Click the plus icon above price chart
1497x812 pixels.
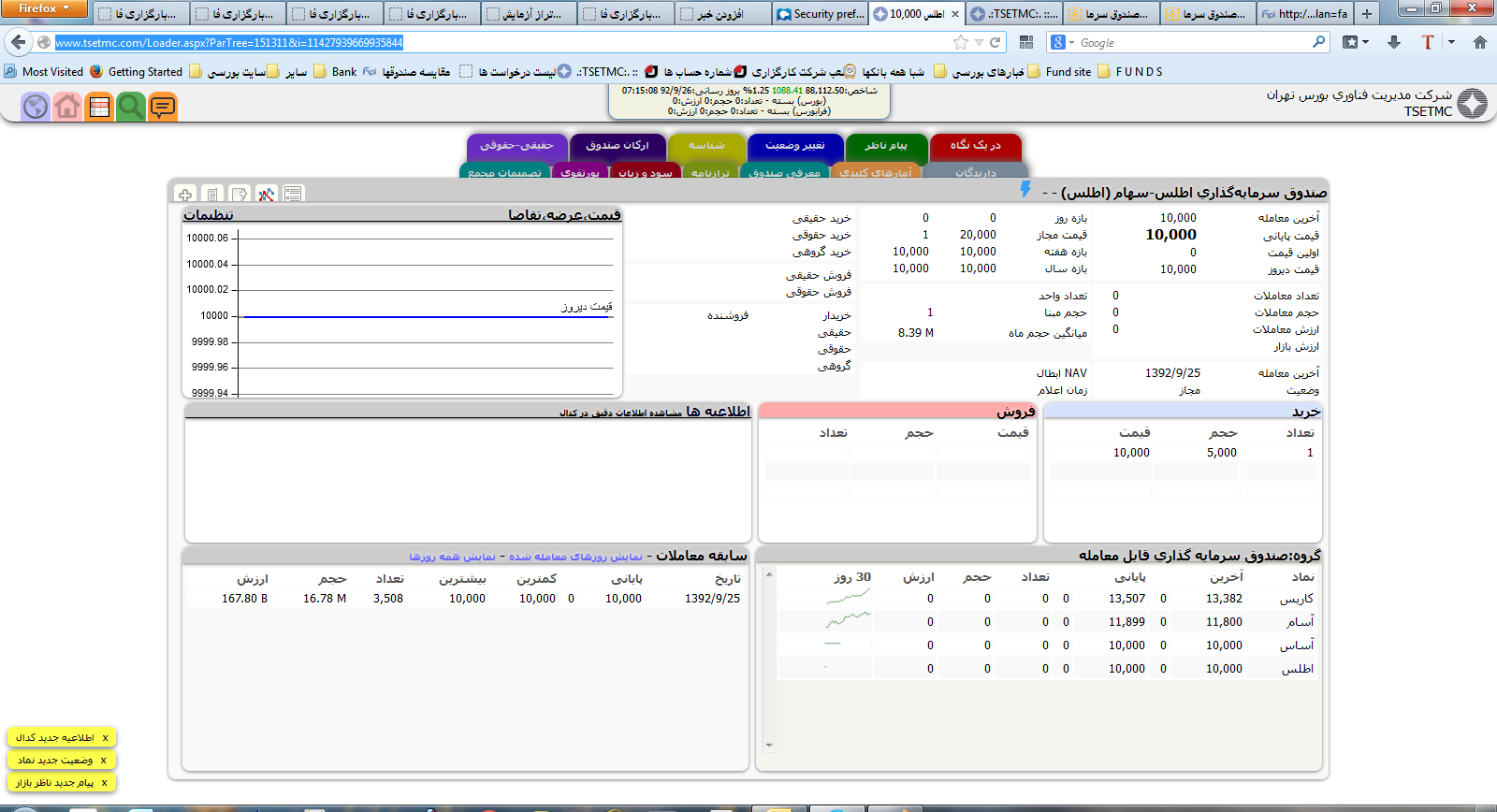pos(185,195)
